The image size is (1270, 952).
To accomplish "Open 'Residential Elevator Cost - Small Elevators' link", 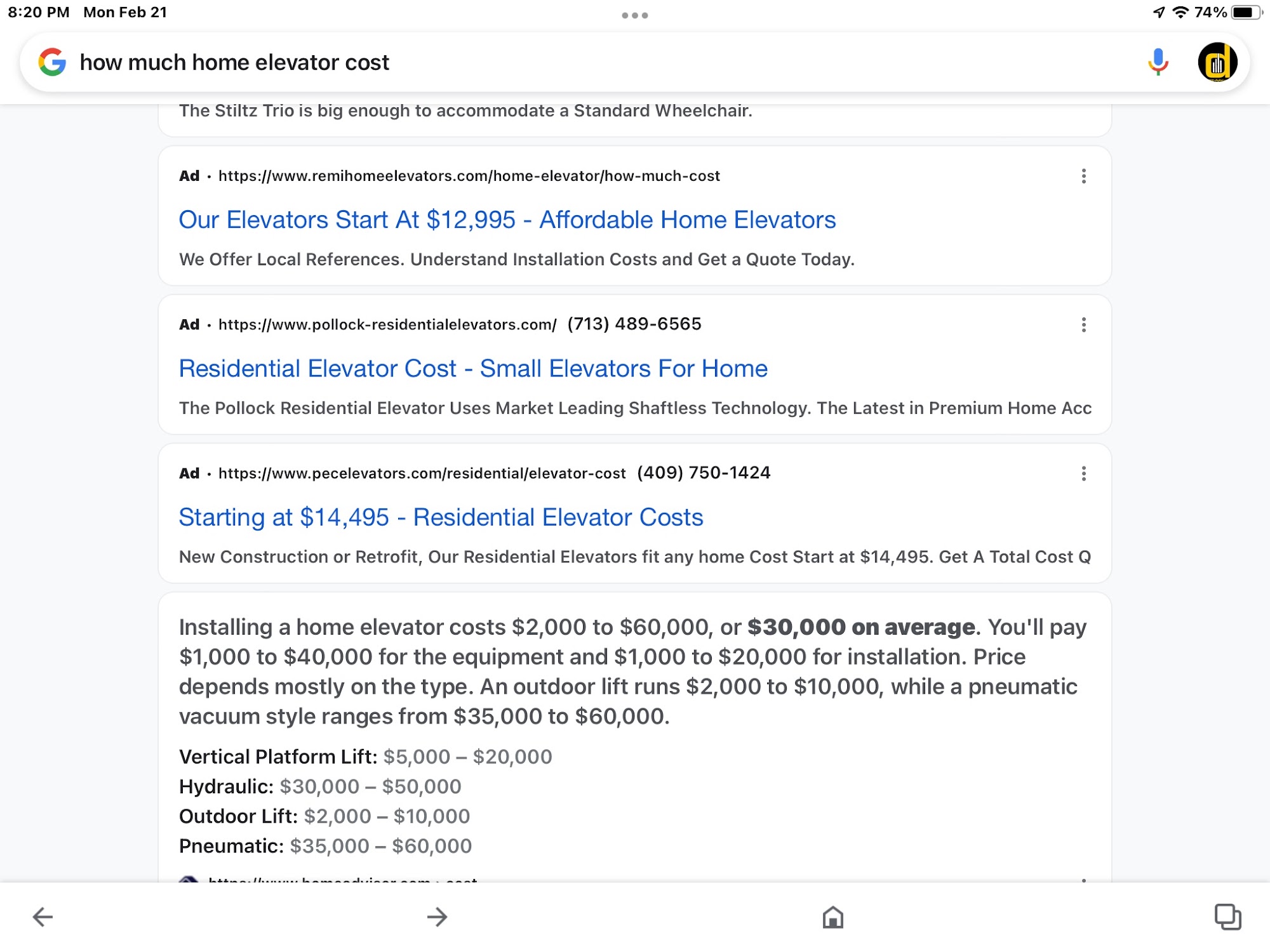I will click(x=473, y=369).
